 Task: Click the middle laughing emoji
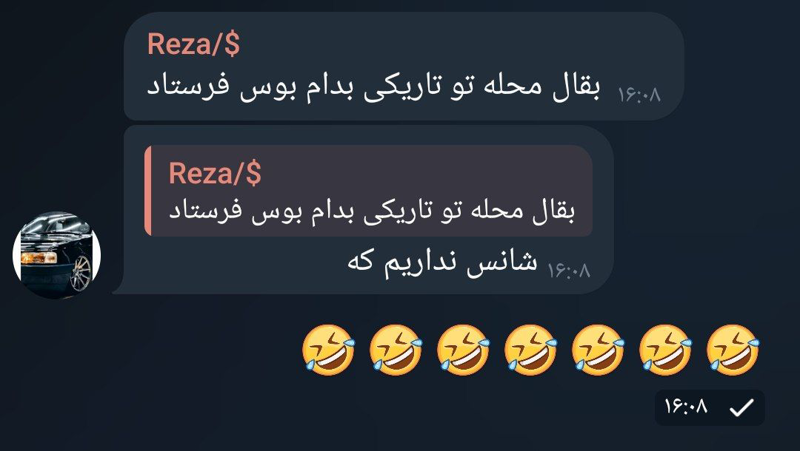pos(531,350)
